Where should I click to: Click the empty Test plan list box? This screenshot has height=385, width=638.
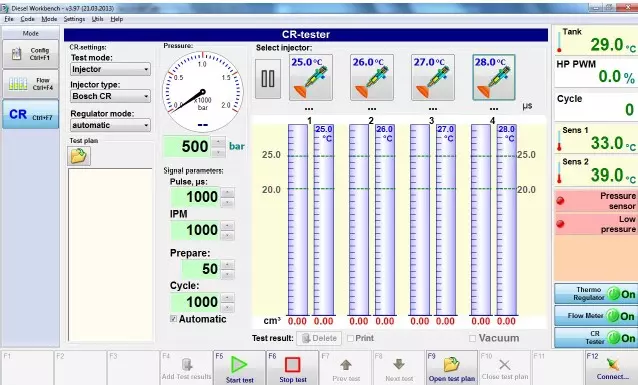(x=110, y=255)
